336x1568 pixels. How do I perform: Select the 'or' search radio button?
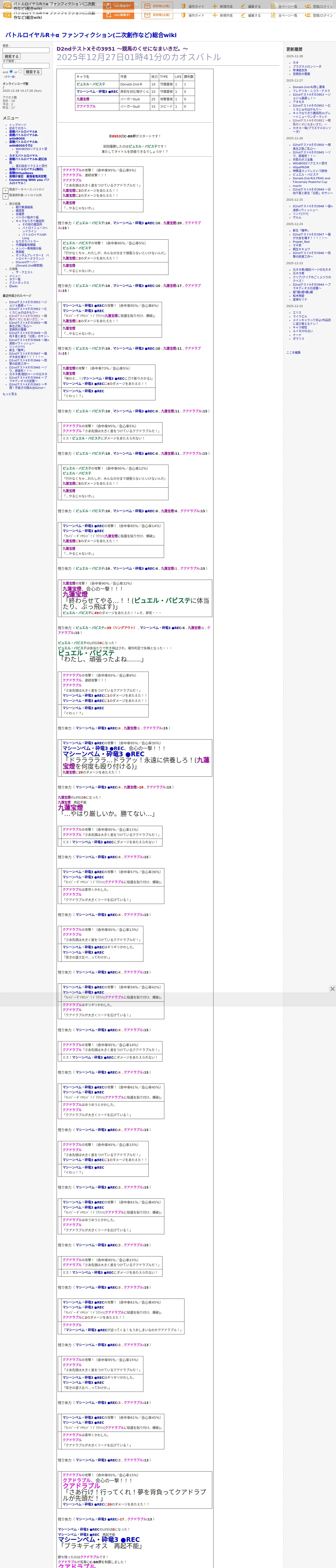coord(20,71)
